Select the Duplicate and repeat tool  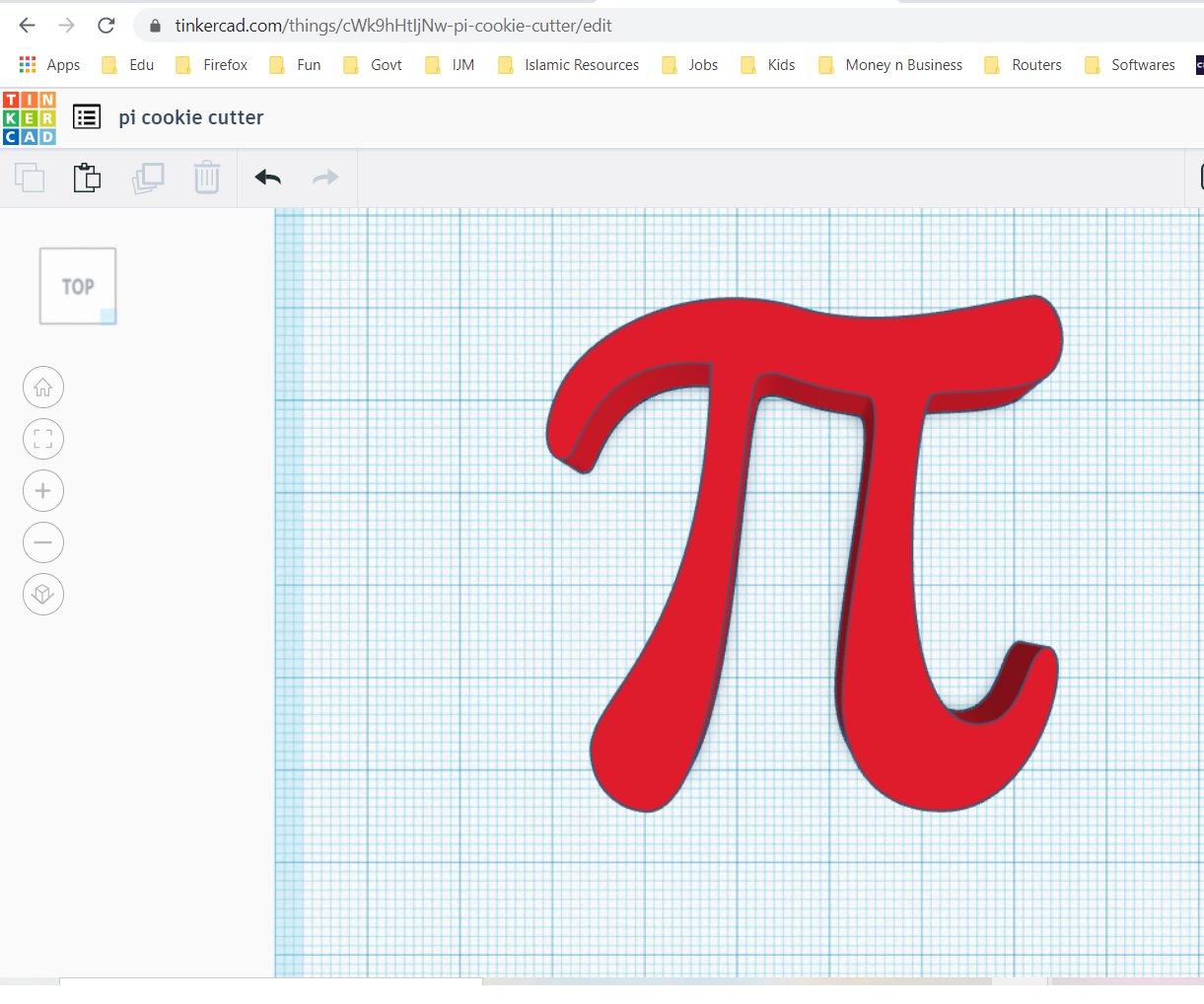tap(148, 178)
